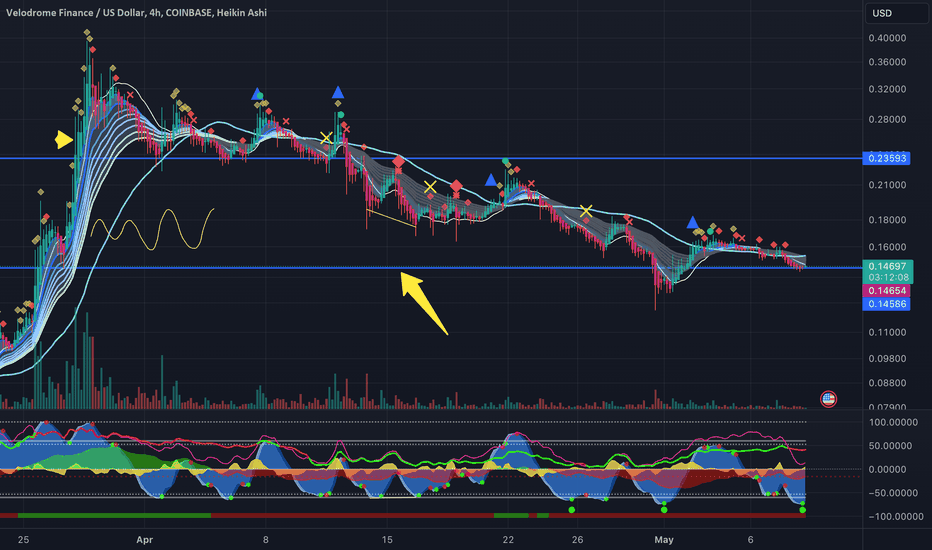
Task: Click the 0.14654 magenta price label
Action: pos(886,291)
